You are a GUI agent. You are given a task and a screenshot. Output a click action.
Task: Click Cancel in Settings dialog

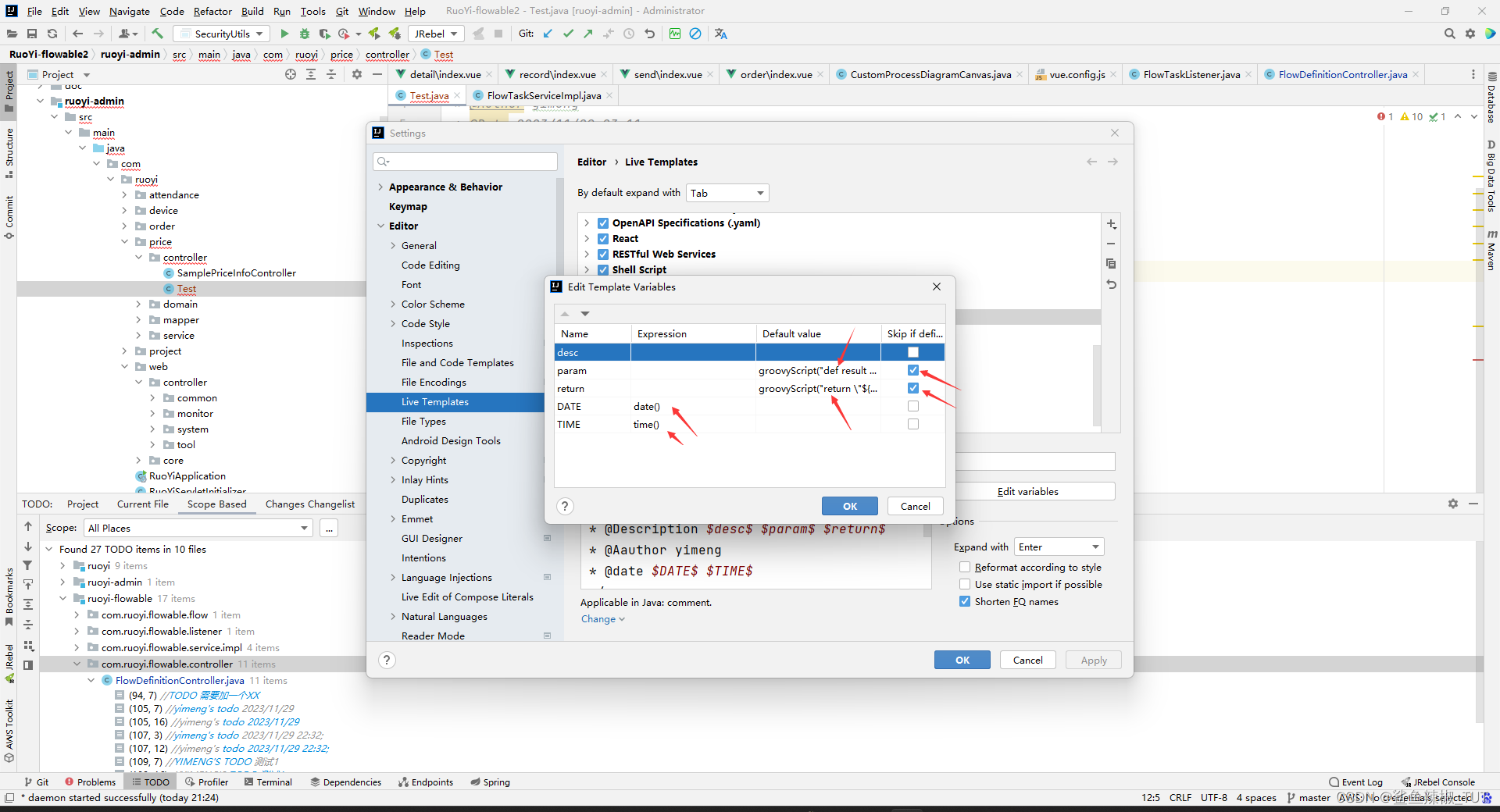1027,660
